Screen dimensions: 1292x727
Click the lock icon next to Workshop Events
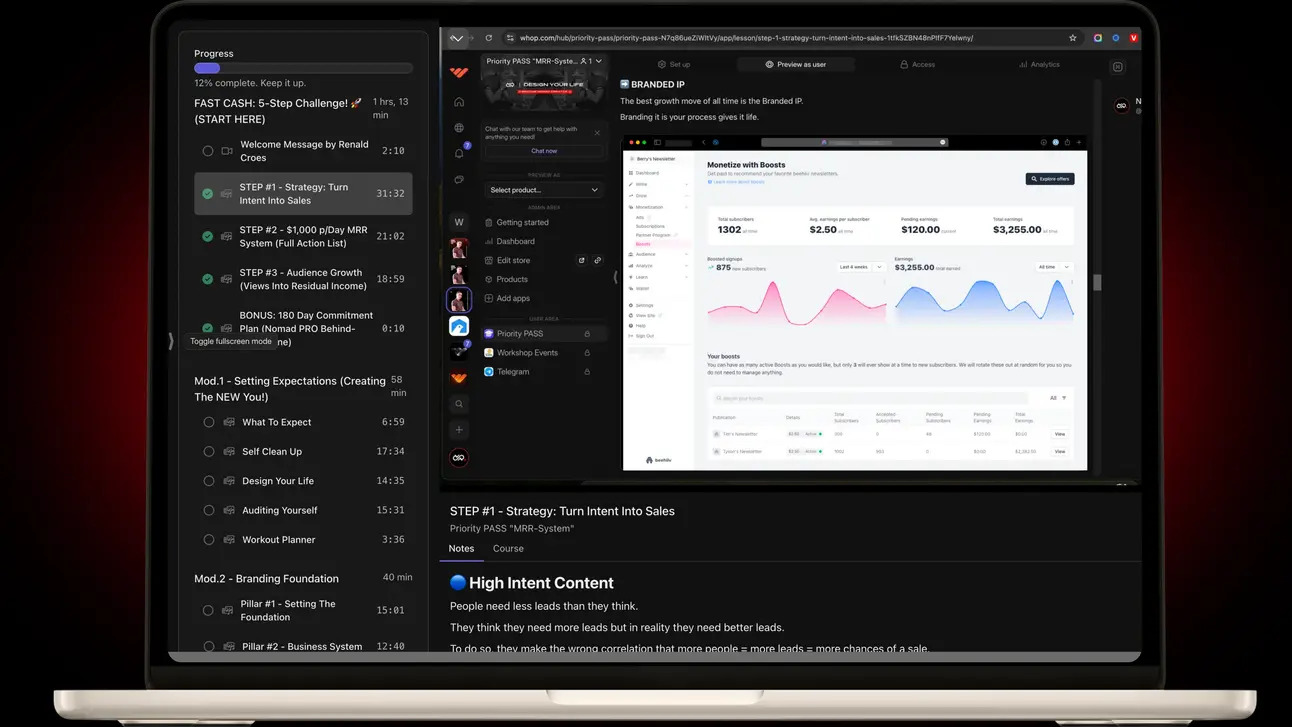(x=587, y=353)
